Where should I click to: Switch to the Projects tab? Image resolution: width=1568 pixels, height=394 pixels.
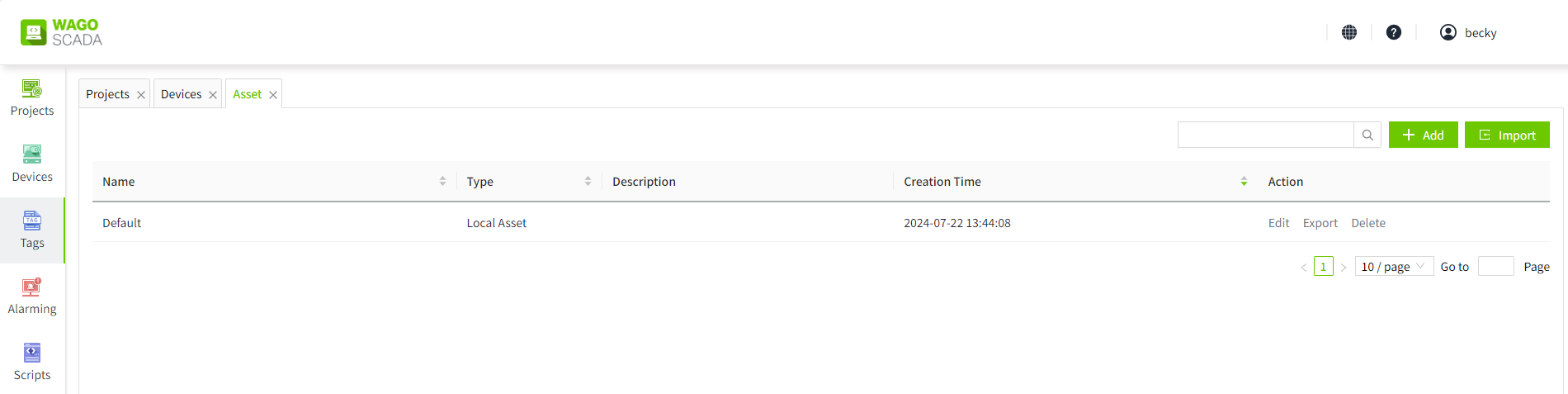107,94
